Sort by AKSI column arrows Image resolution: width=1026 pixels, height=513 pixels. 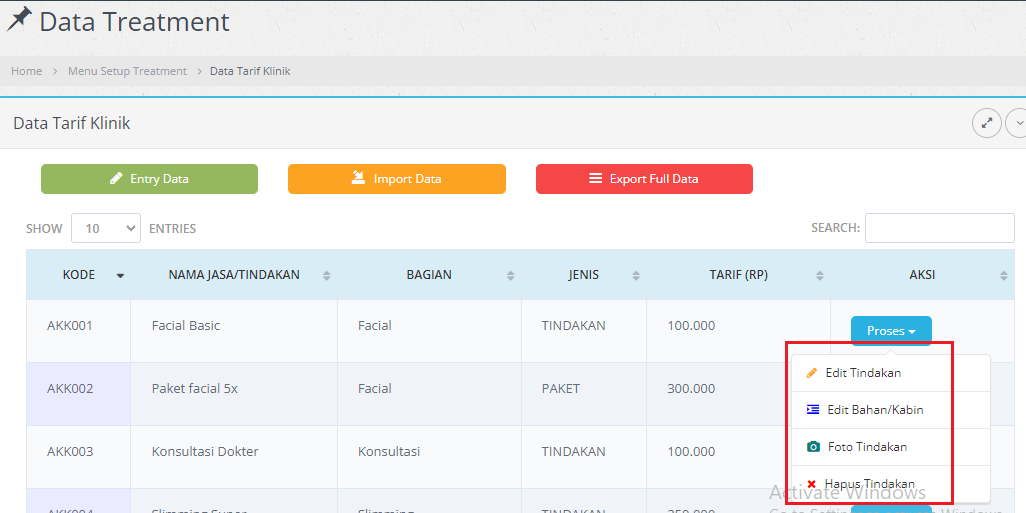click(x=1004, y=276)
